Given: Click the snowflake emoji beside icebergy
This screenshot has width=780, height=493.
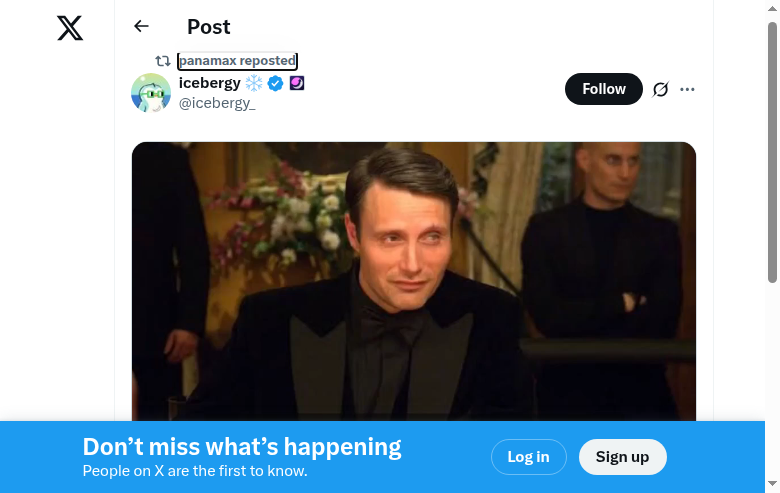Looking at the screenshot, I should pos(254,83).
